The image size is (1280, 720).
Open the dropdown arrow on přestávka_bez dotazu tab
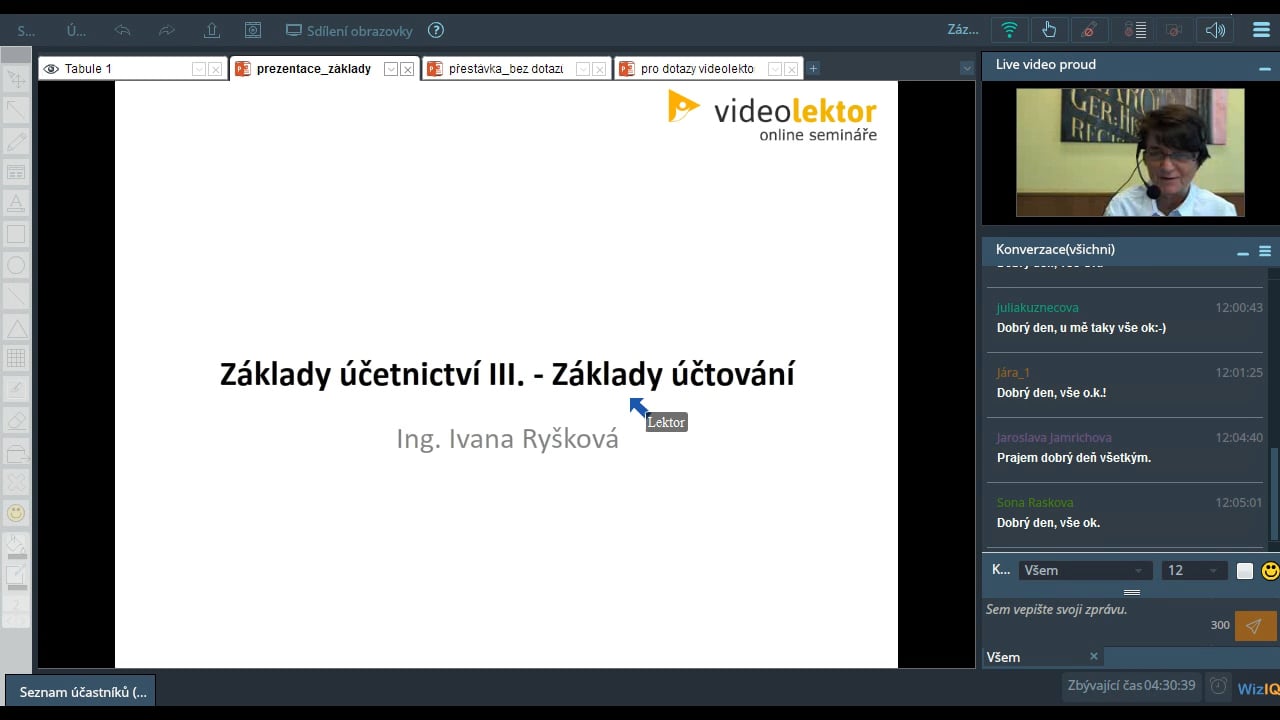point(583,69)
